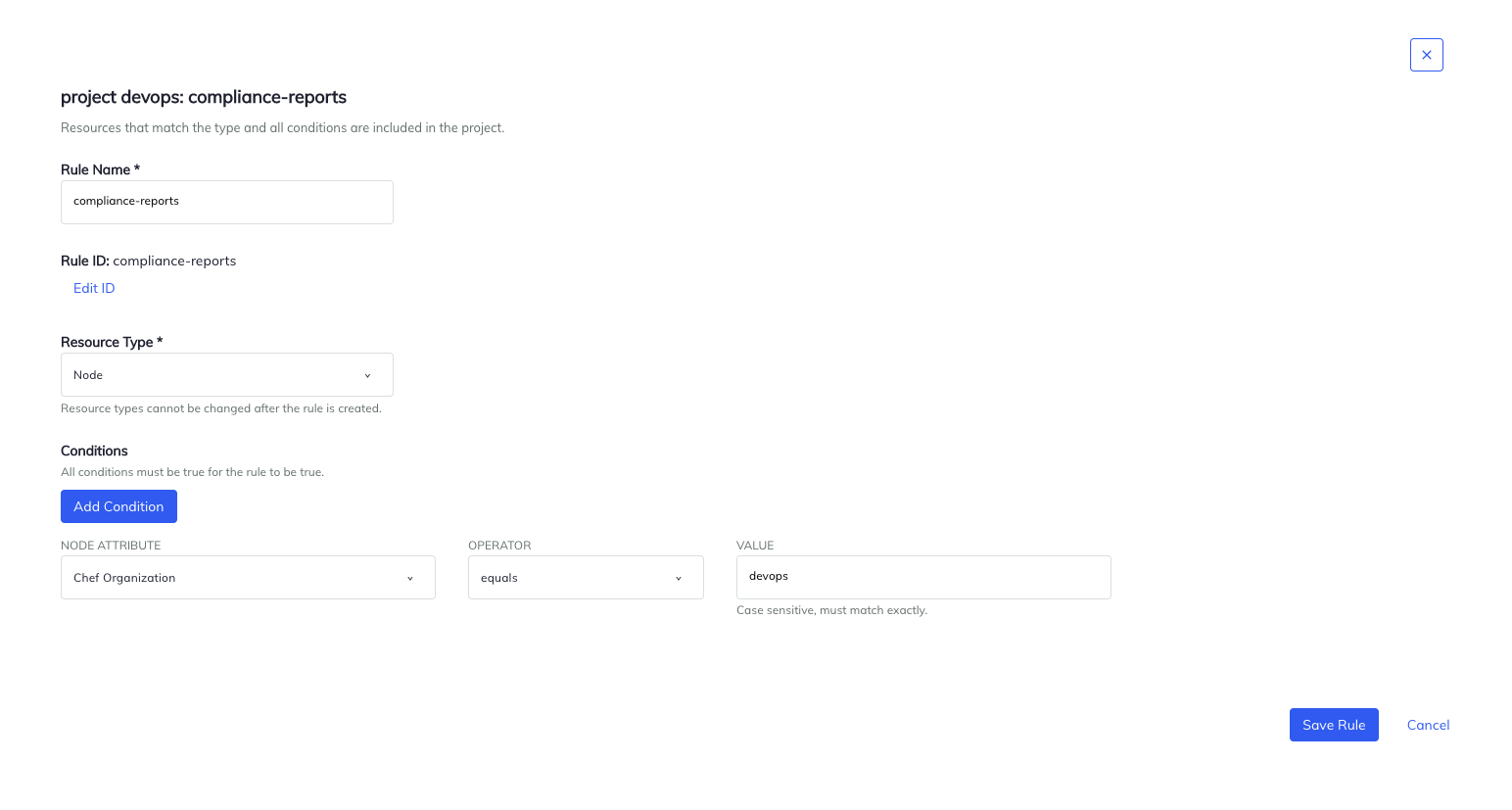Viewport: 1512px width, 810px height.
Task: Focus the Value field containing devops
Action: [923, 577]
